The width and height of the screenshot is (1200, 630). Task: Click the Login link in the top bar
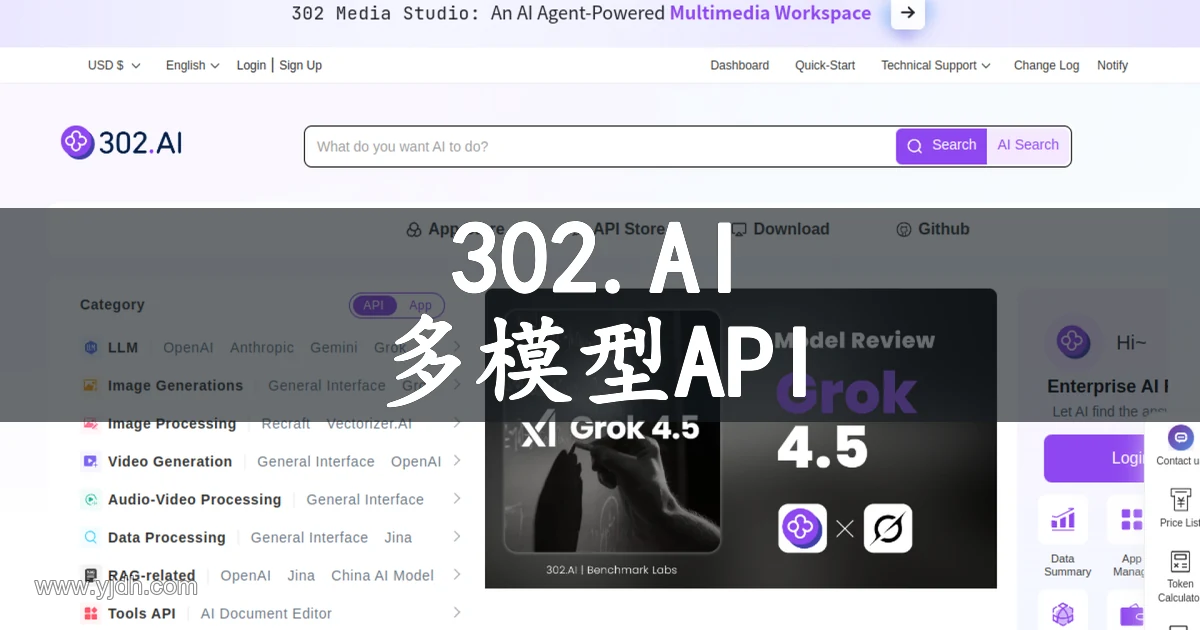(251, 65)
